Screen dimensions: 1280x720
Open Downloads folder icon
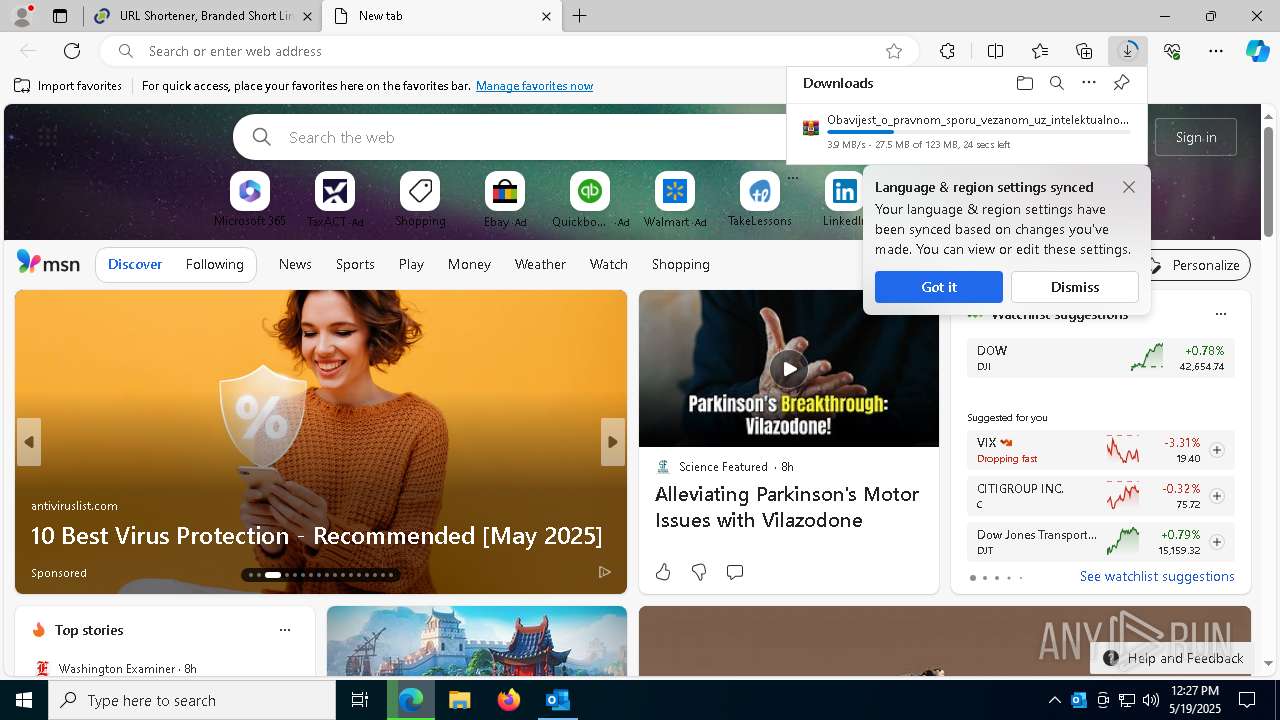point(1024,83)
